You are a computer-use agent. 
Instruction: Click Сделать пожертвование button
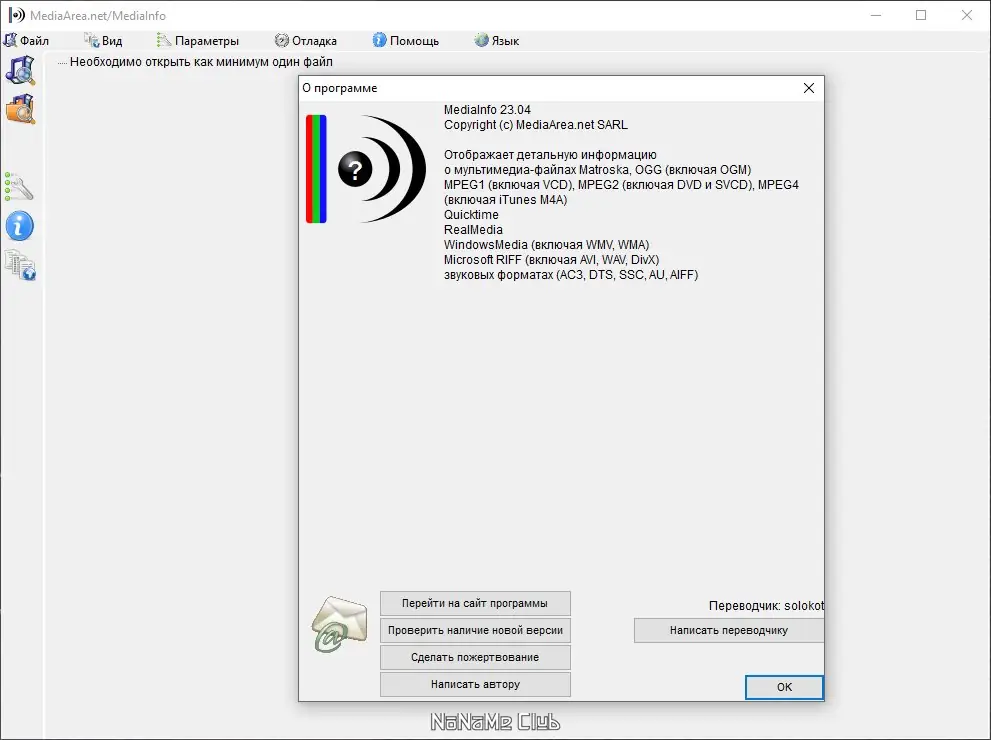point(475,657)
